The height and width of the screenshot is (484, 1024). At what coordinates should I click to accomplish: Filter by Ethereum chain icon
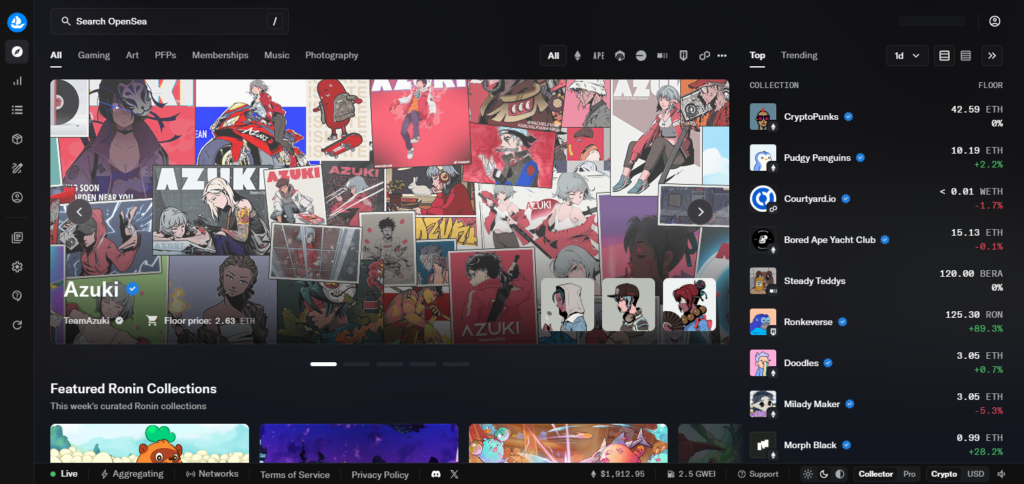coord(577,56)
